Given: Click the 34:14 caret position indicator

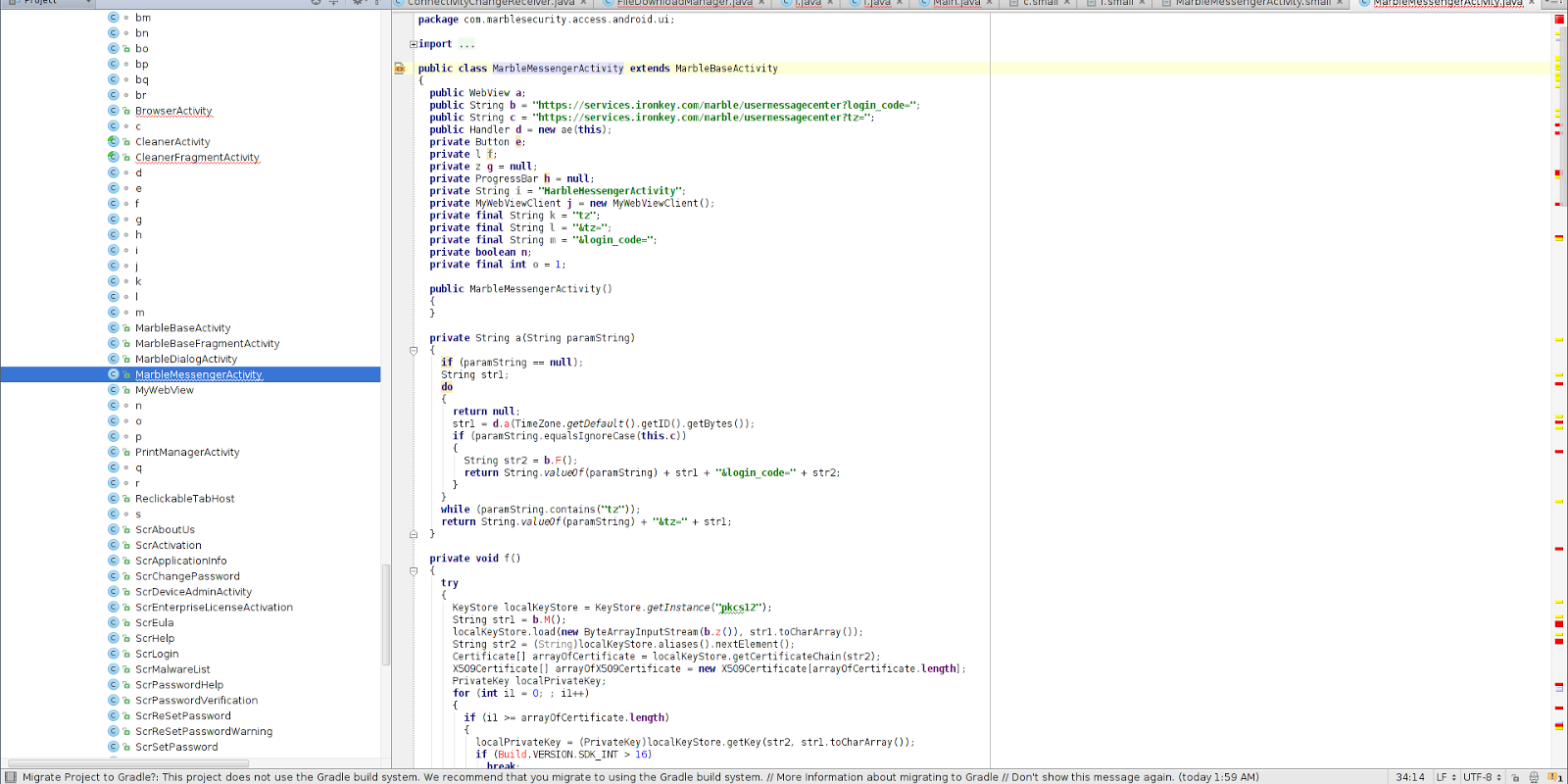Looking at the screenshot, I should [1410, 777].
